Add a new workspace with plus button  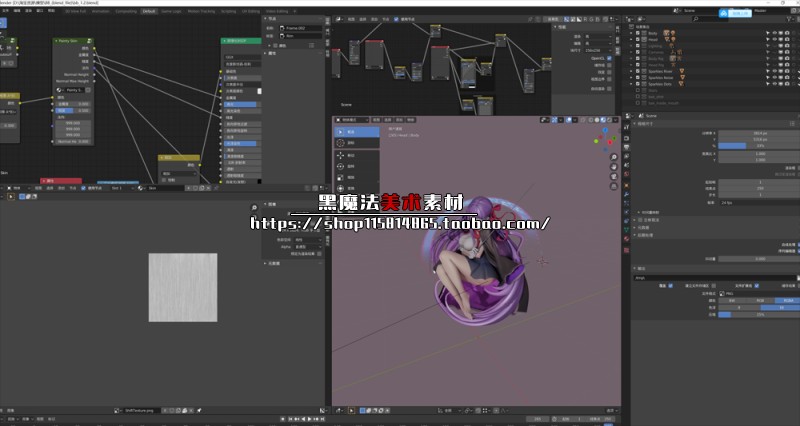[294, 11]
